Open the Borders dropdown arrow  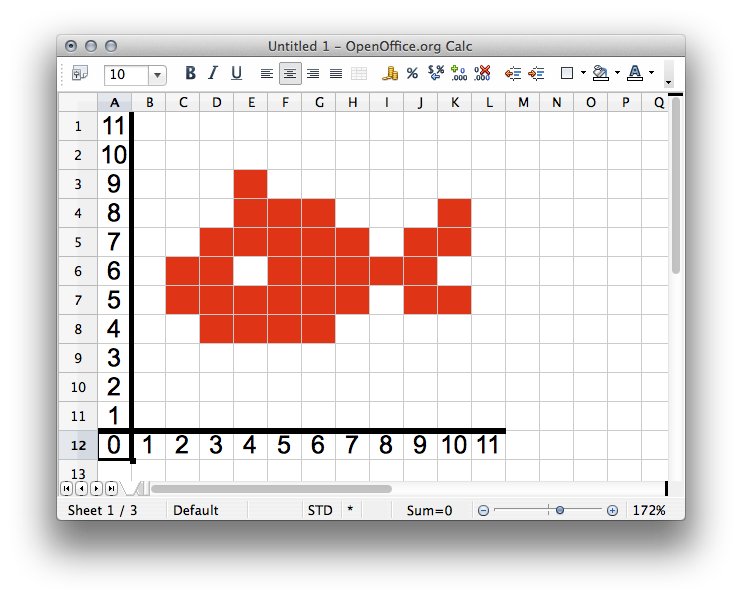click(x=583, y=73)
